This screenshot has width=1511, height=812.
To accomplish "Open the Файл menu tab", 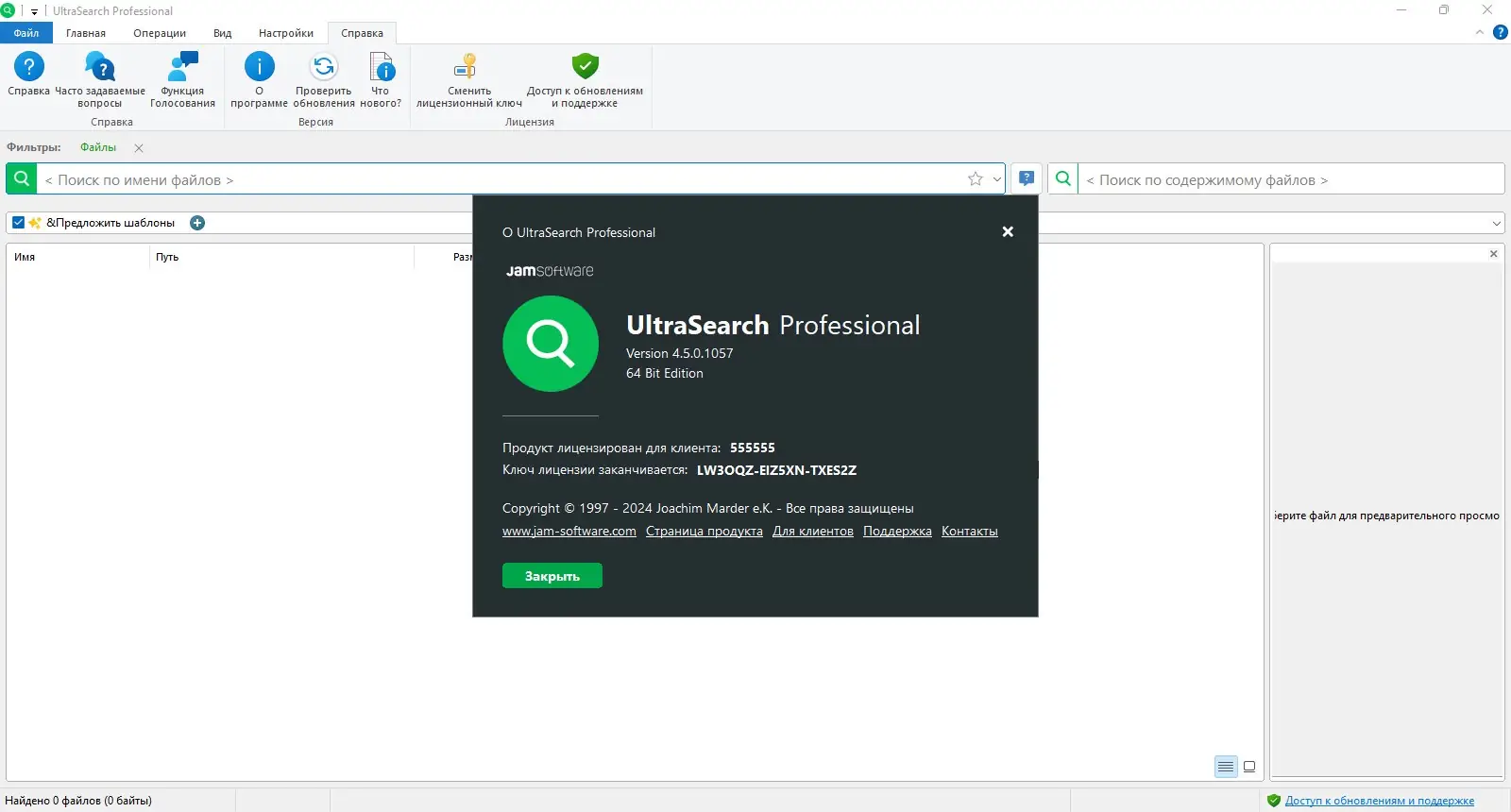I will tap(26, 33).
